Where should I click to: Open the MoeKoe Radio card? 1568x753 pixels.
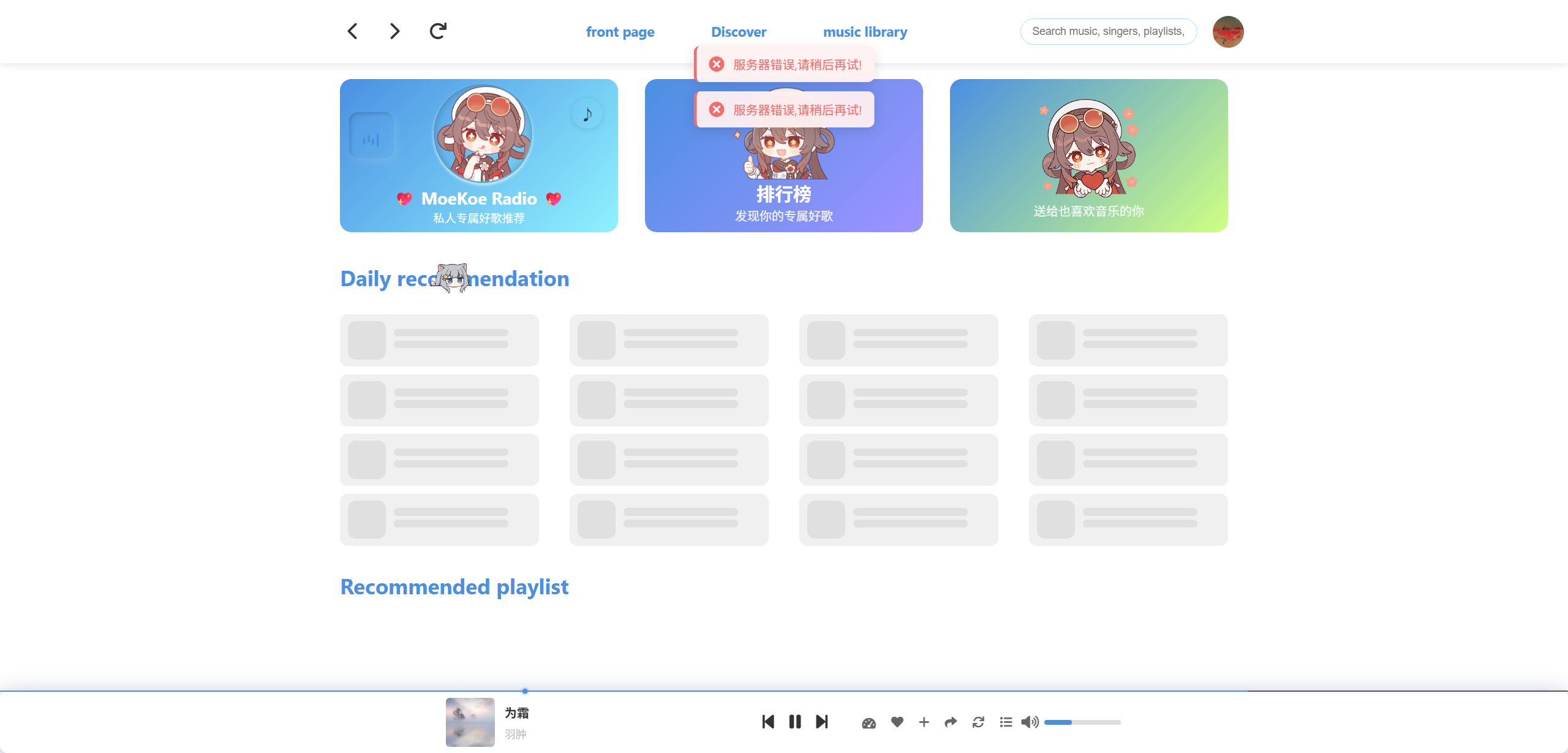(479, 156)
